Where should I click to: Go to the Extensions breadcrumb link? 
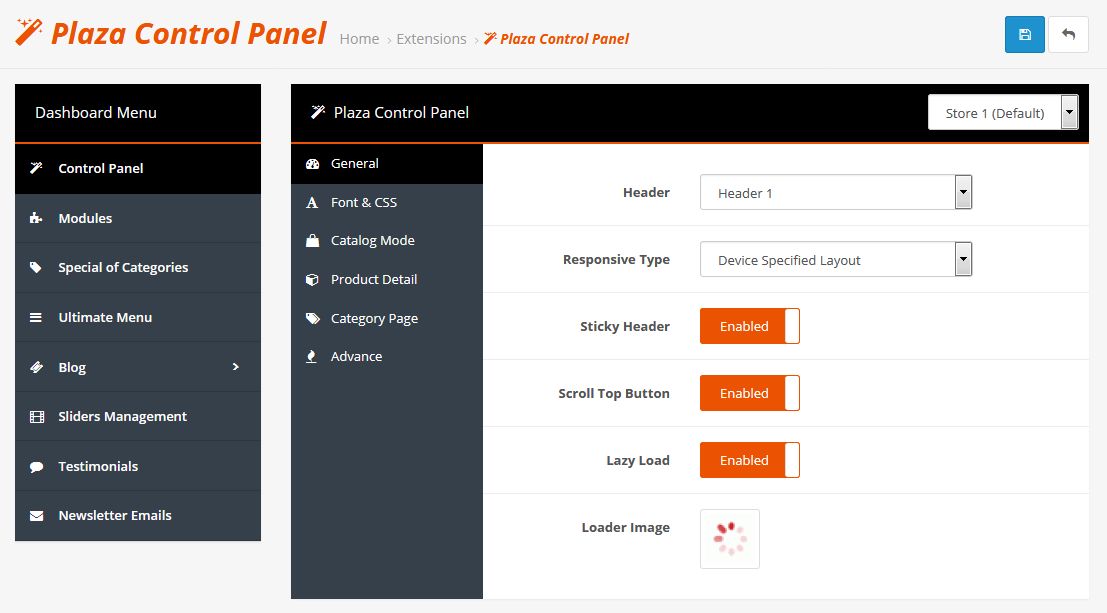click(x=431, y=39)
